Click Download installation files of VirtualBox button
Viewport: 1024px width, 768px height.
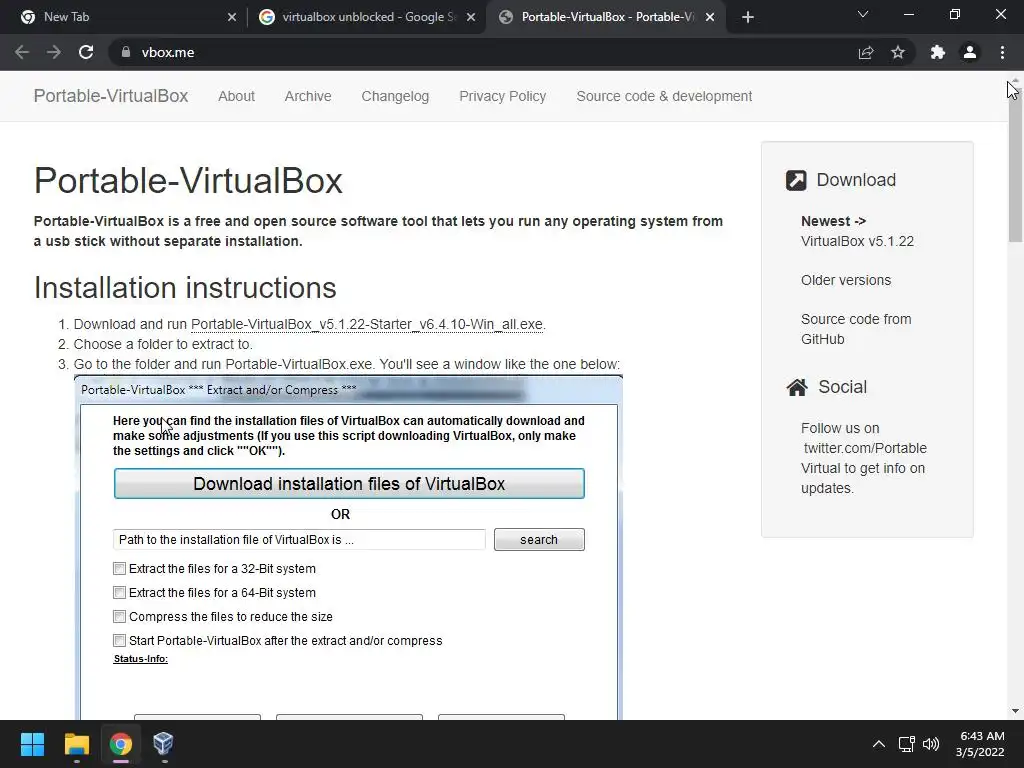click(349, 484)
